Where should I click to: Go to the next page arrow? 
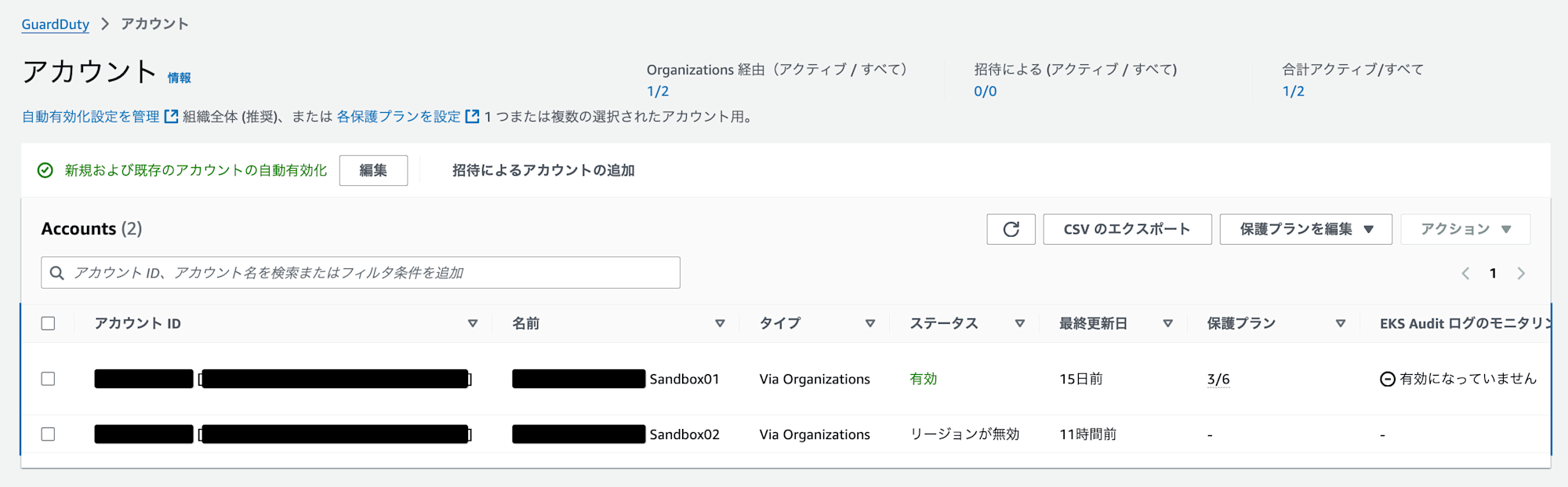pos(1521,273)
